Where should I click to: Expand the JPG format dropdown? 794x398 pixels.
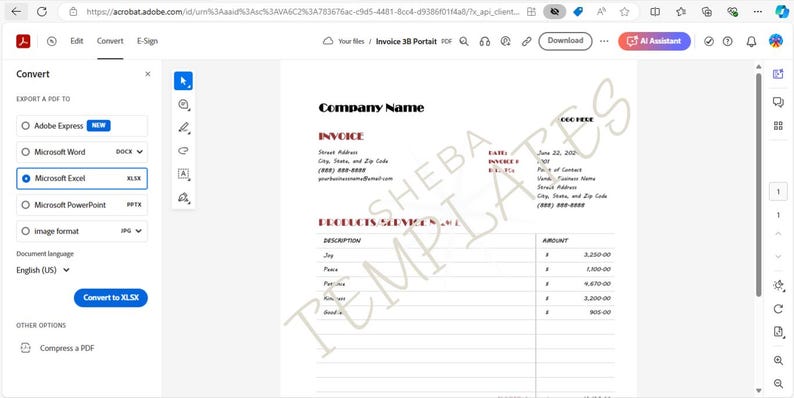click(139, 231)
